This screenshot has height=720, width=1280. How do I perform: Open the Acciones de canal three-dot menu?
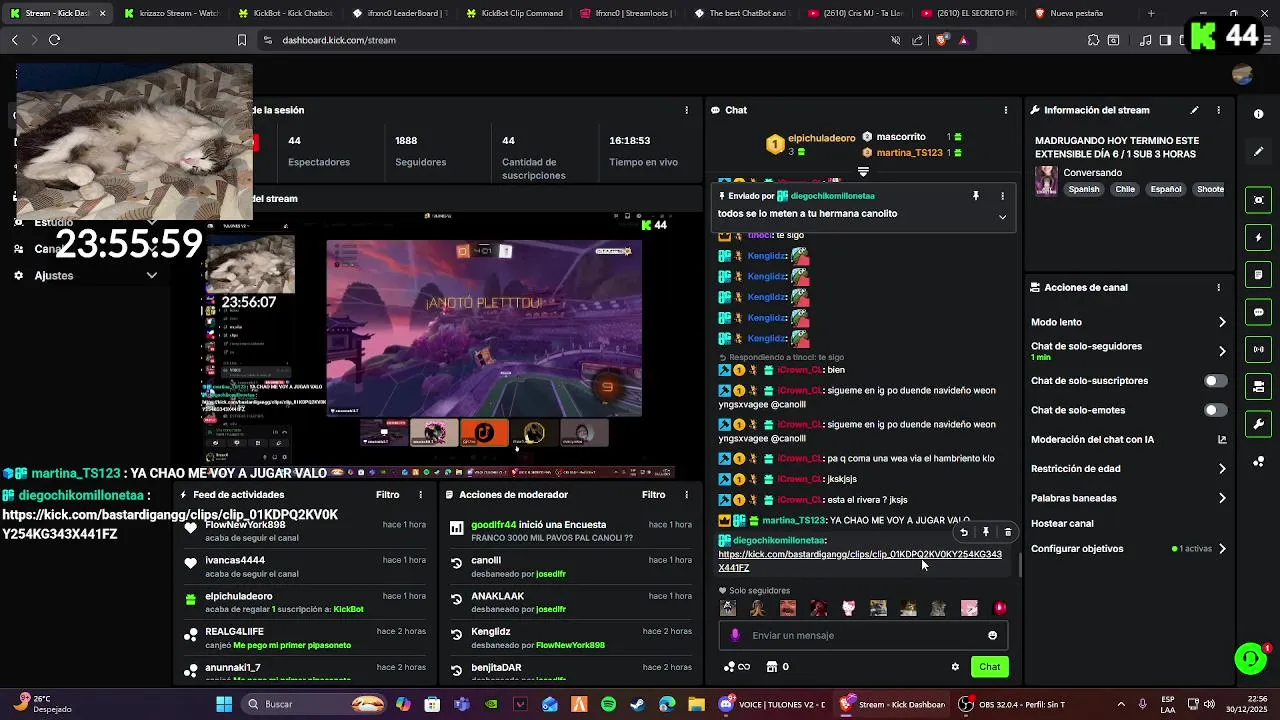pos(1218,287)
